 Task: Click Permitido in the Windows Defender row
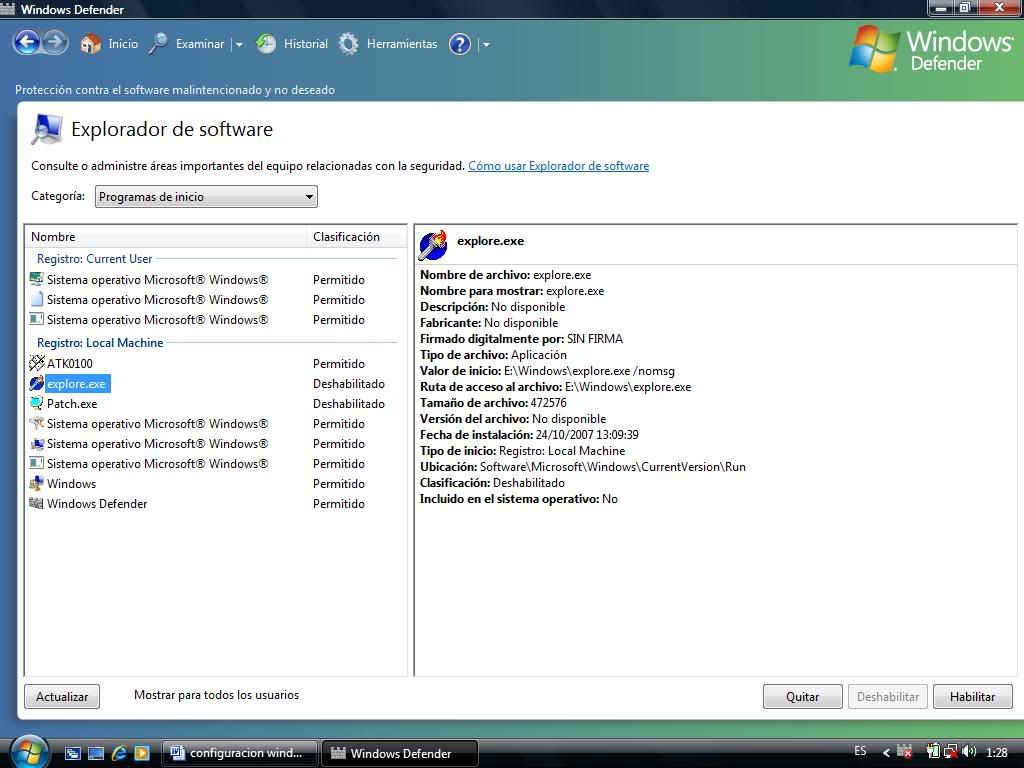click(x=339, y=504)
